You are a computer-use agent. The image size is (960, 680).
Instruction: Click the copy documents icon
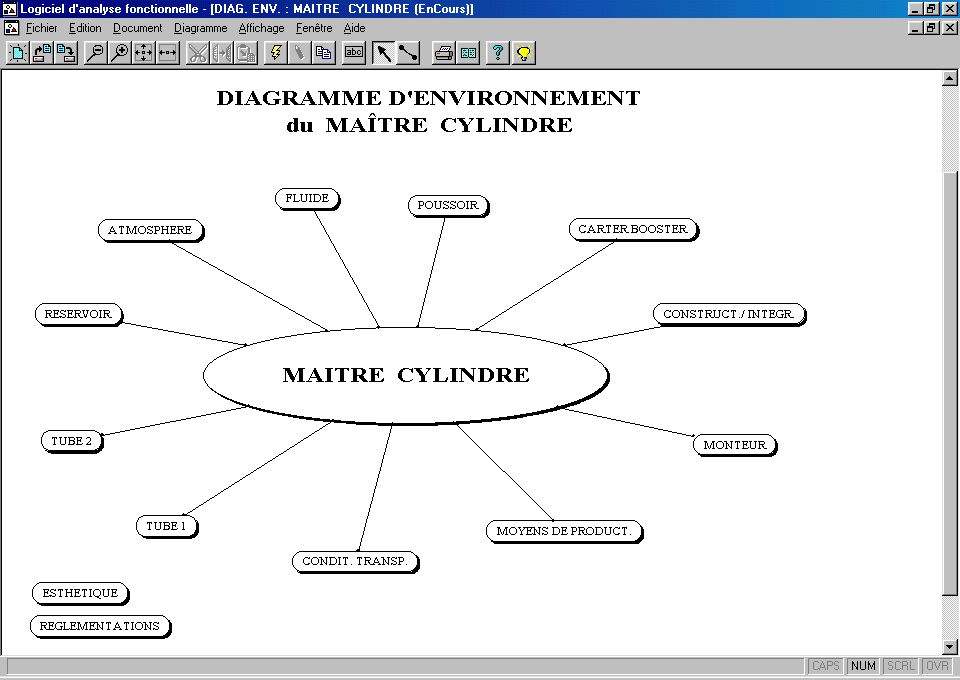point(323,53)
